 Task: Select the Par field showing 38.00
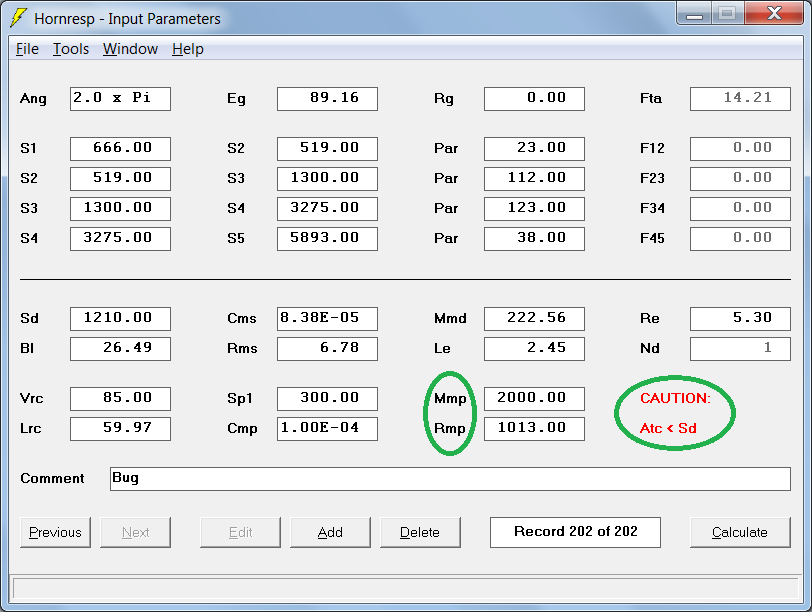click(534, 239)
